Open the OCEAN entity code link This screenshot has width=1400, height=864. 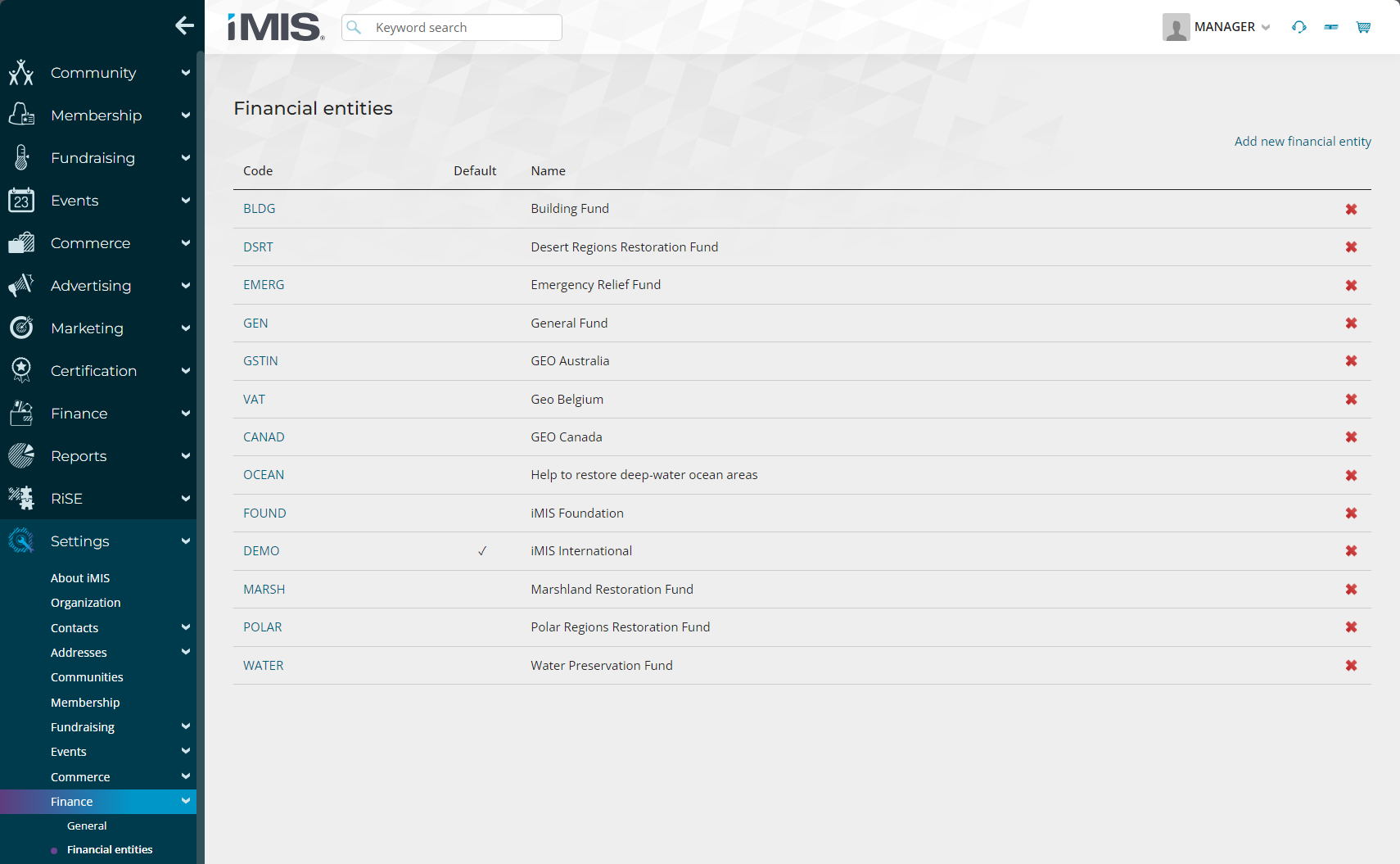click(x=264, y=475)
